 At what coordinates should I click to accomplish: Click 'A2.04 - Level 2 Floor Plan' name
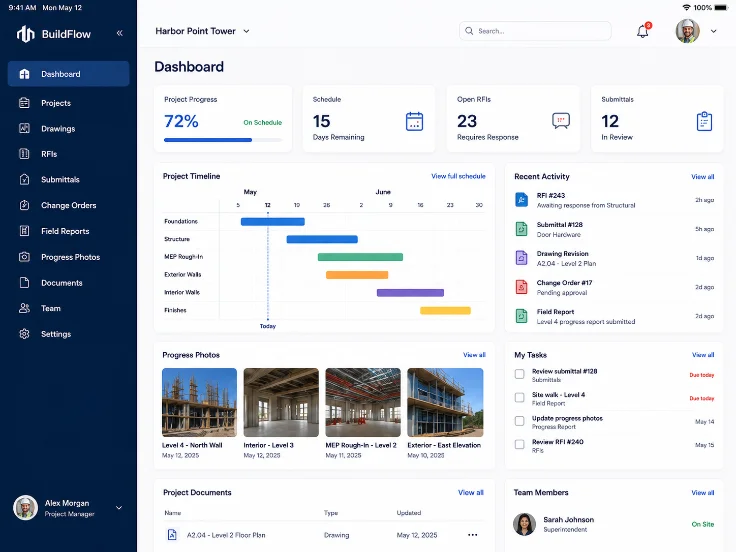point(226,535)
